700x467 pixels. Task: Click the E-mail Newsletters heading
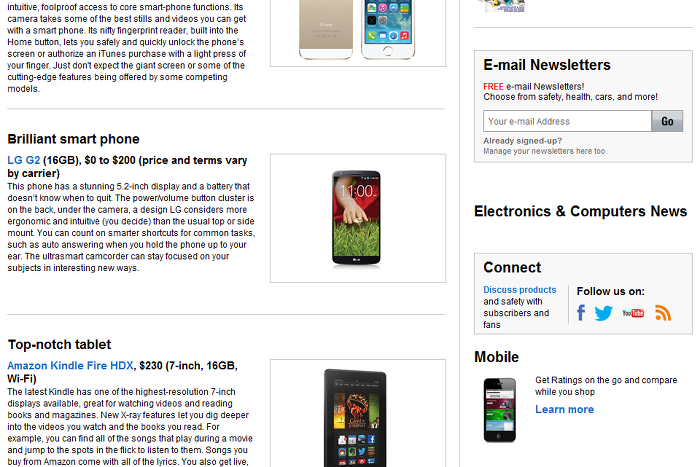547,65
